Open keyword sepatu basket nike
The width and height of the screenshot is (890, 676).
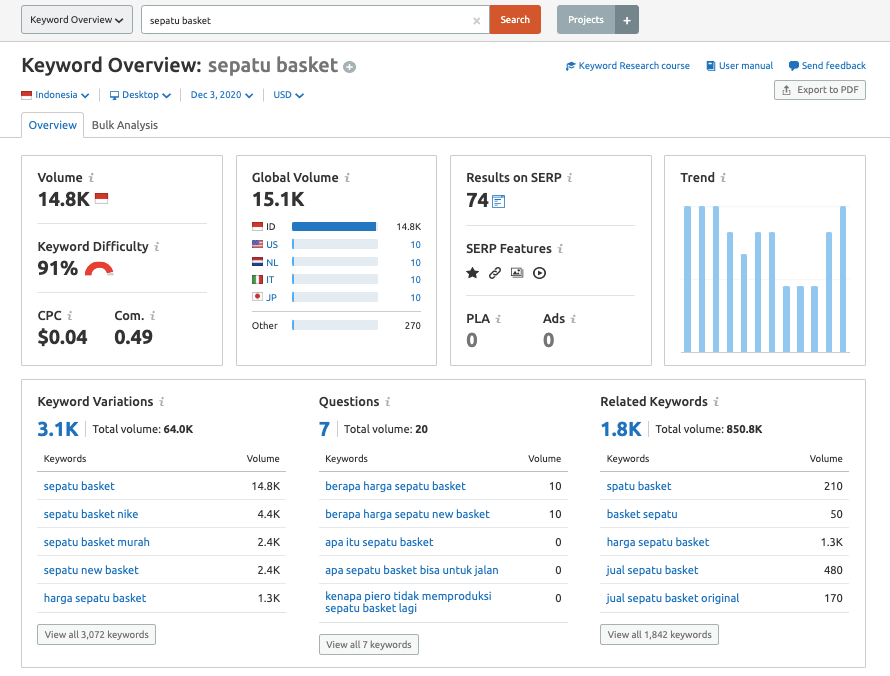click(x=91, y=514)
